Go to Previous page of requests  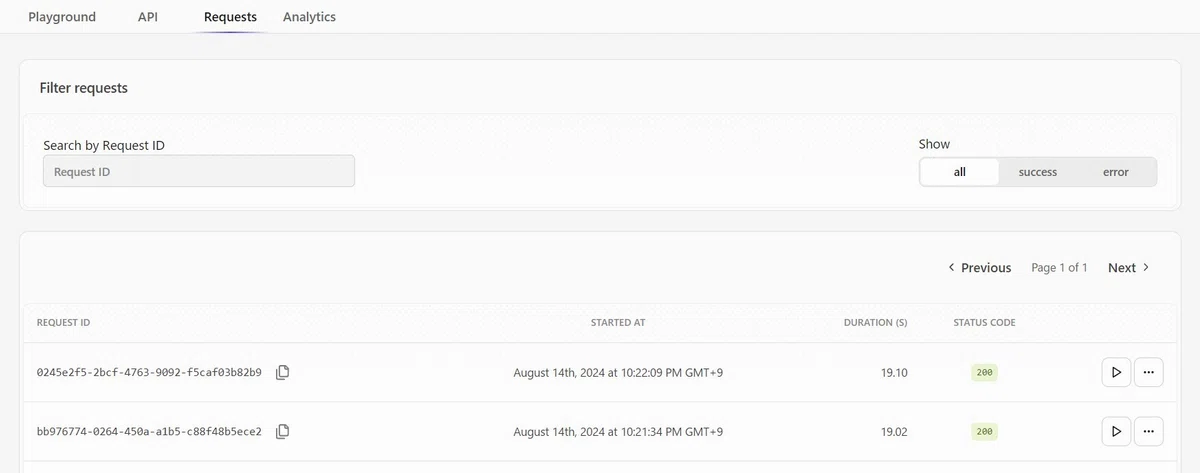click(979, 268)
